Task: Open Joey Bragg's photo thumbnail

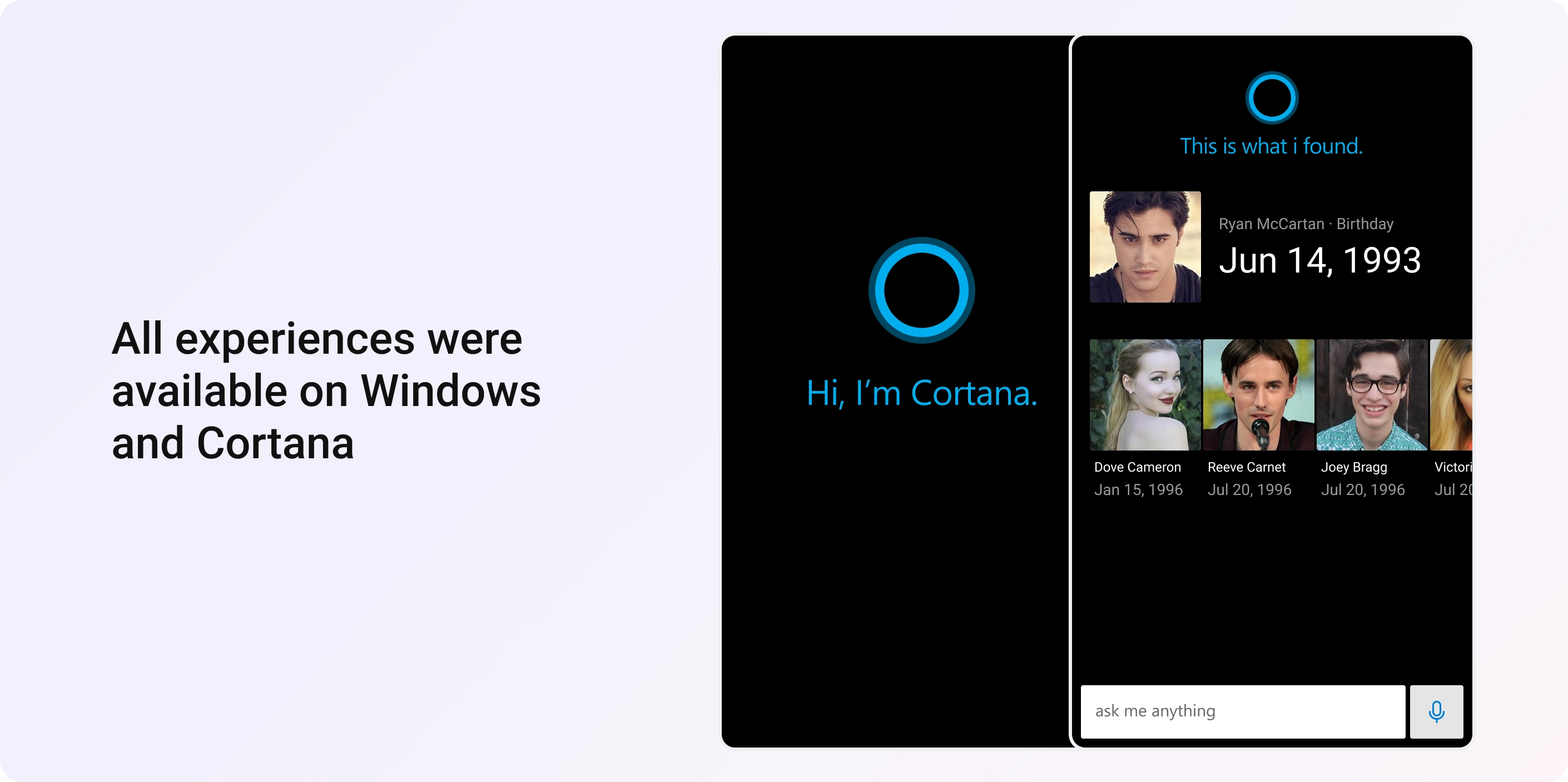Action: (x=1372, y=395)
